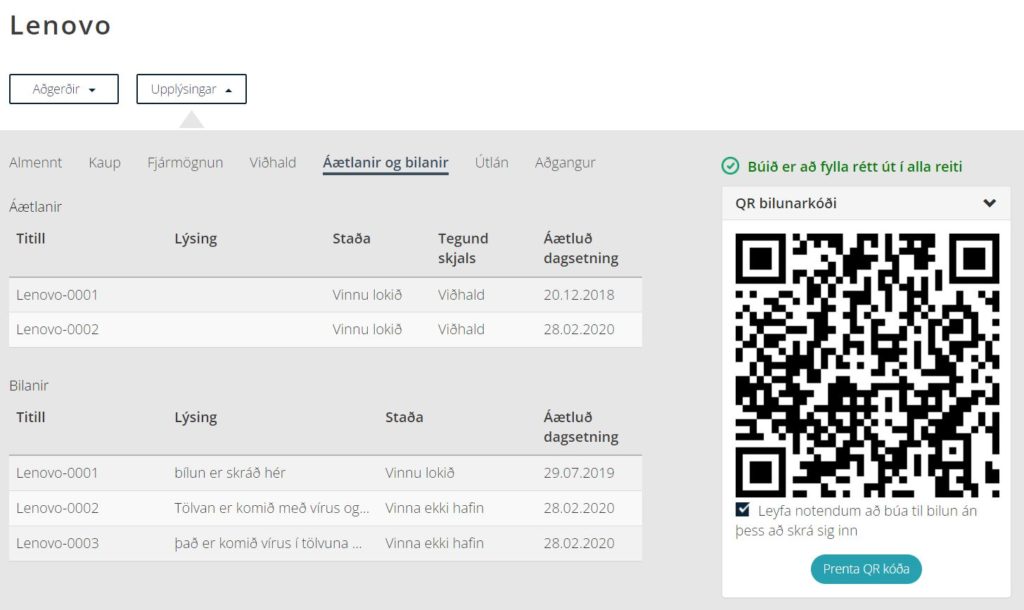Click the Titill header in Áætlanir table
Image resolution: width=1024 pixels, height=610 pixels.
31,238
